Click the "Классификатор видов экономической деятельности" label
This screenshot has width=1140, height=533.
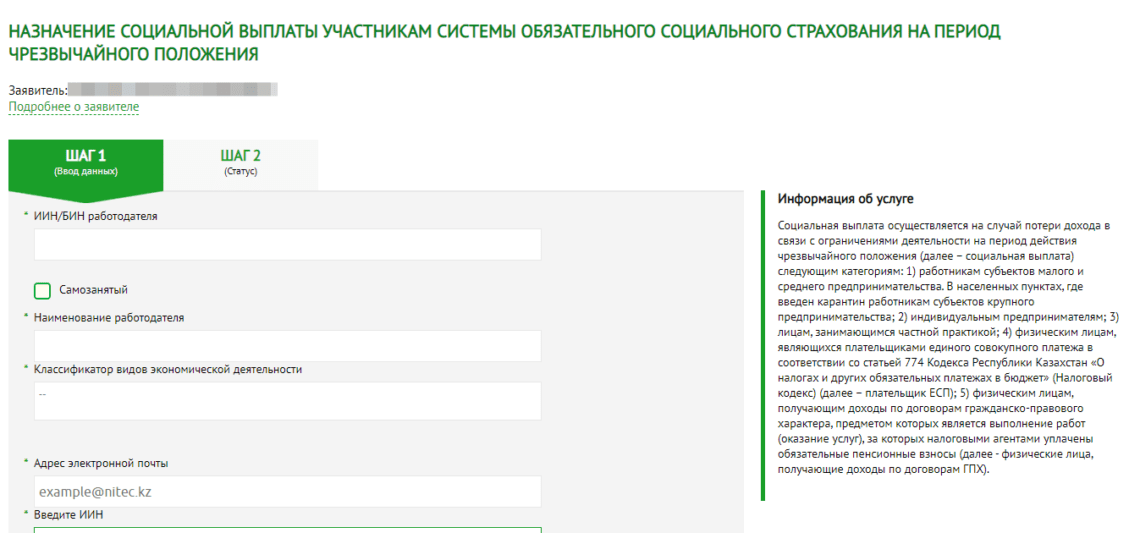pyautogui.click(x=167, y=369)
